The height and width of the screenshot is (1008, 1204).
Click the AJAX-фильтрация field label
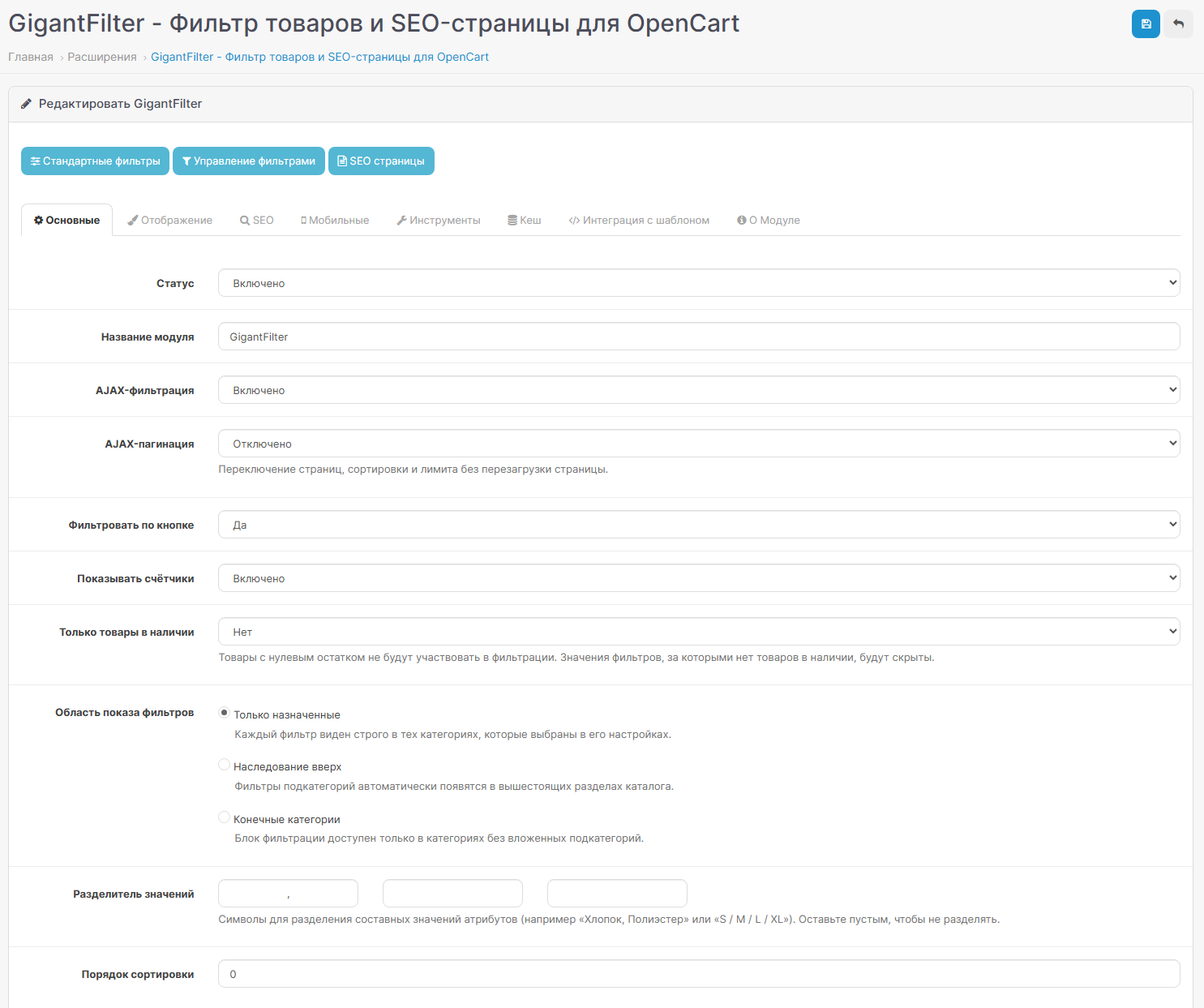click(x=145, y=390)
